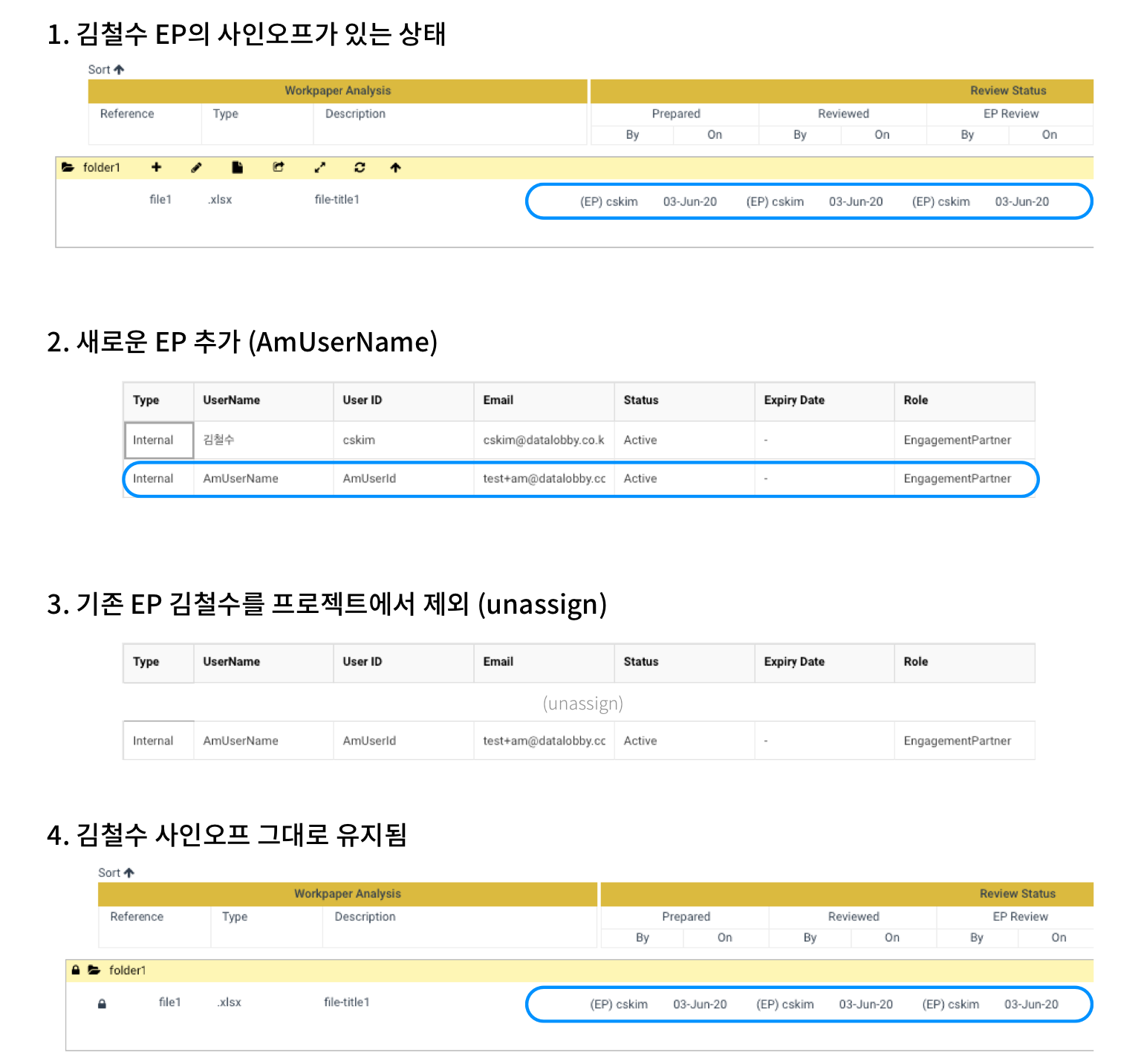Click the pencil edit icon in folder1 row
The height and width of the screenshot is (1064, 1141).
click(x=196, y=167)
